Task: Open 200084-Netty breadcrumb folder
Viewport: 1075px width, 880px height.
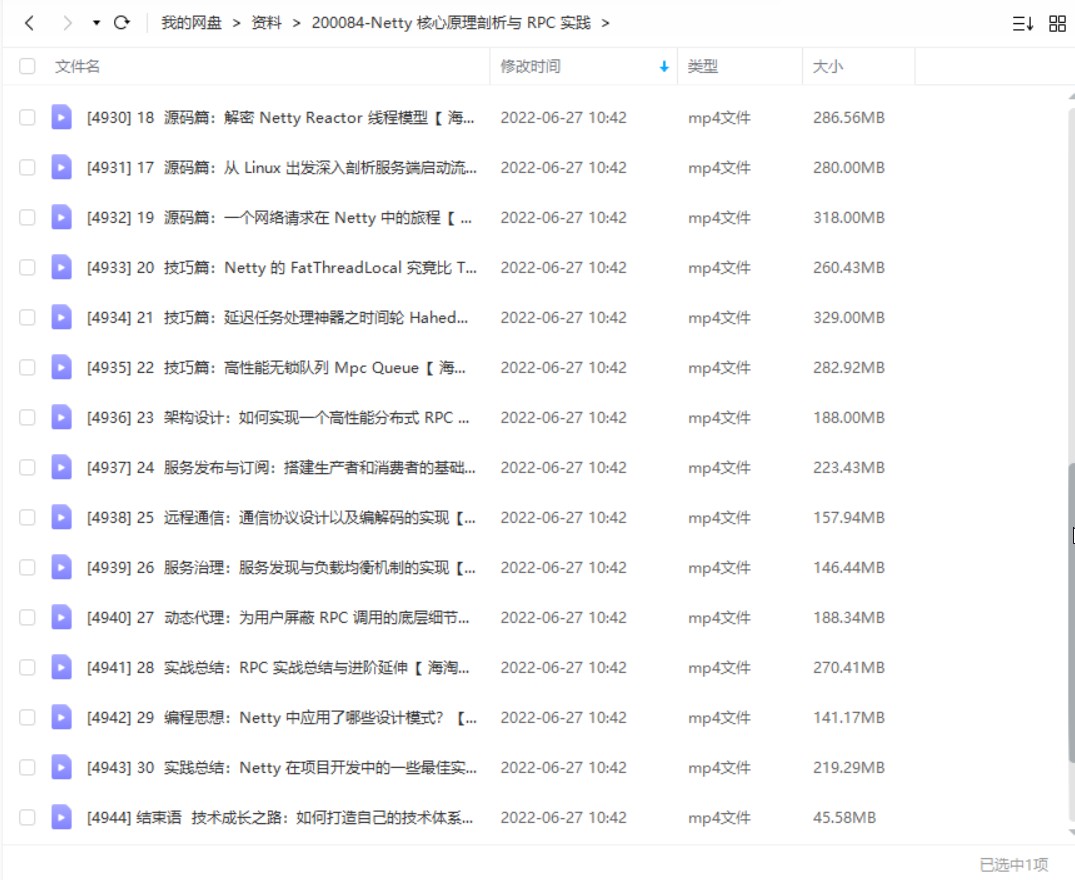Action: click(450, 23)
